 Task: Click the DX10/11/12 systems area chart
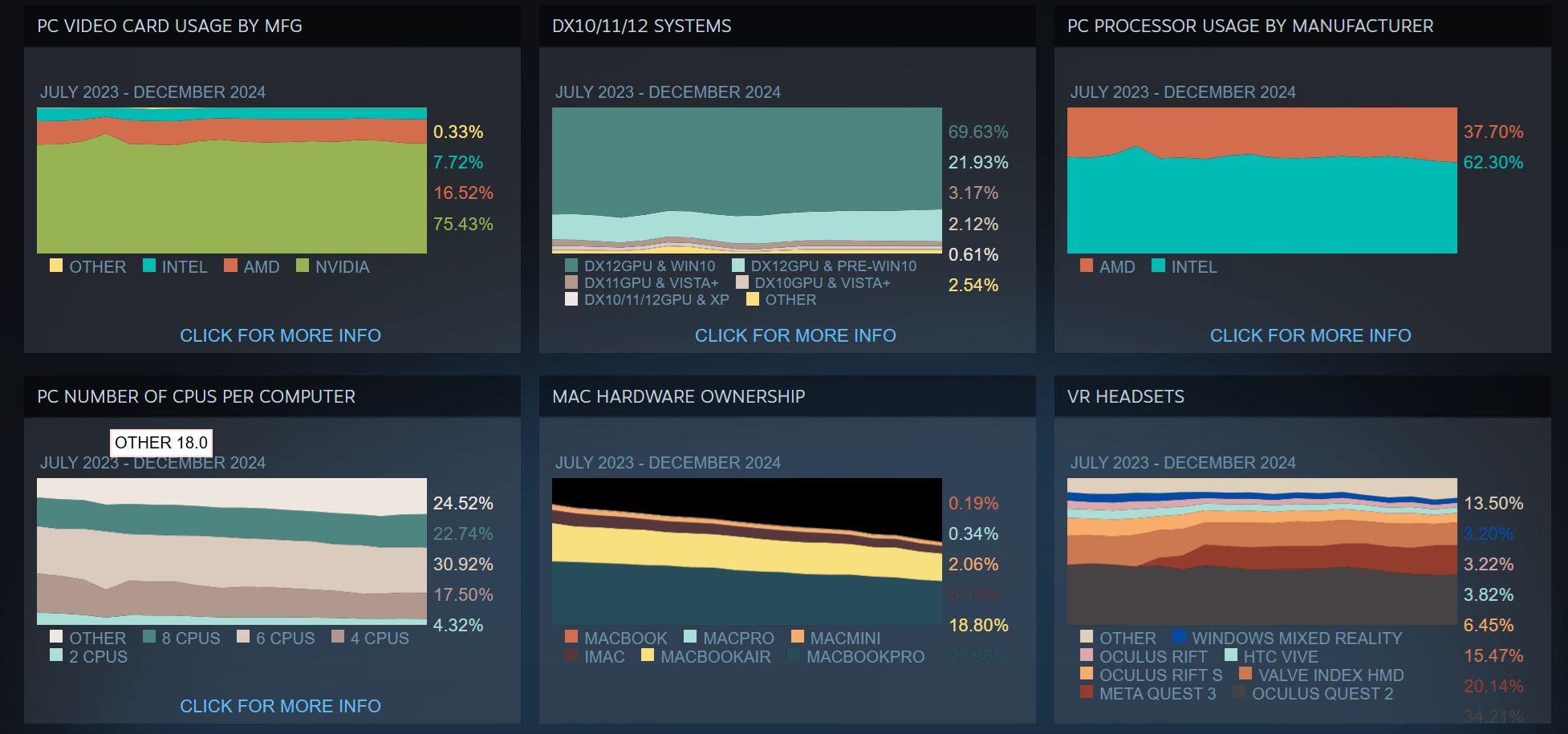pos(746,180)
